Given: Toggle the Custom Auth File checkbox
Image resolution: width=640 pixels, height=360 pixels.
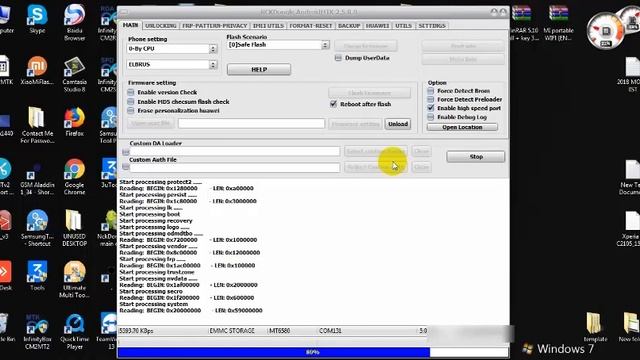Looking at the screenshot, I should coord(126,167).
